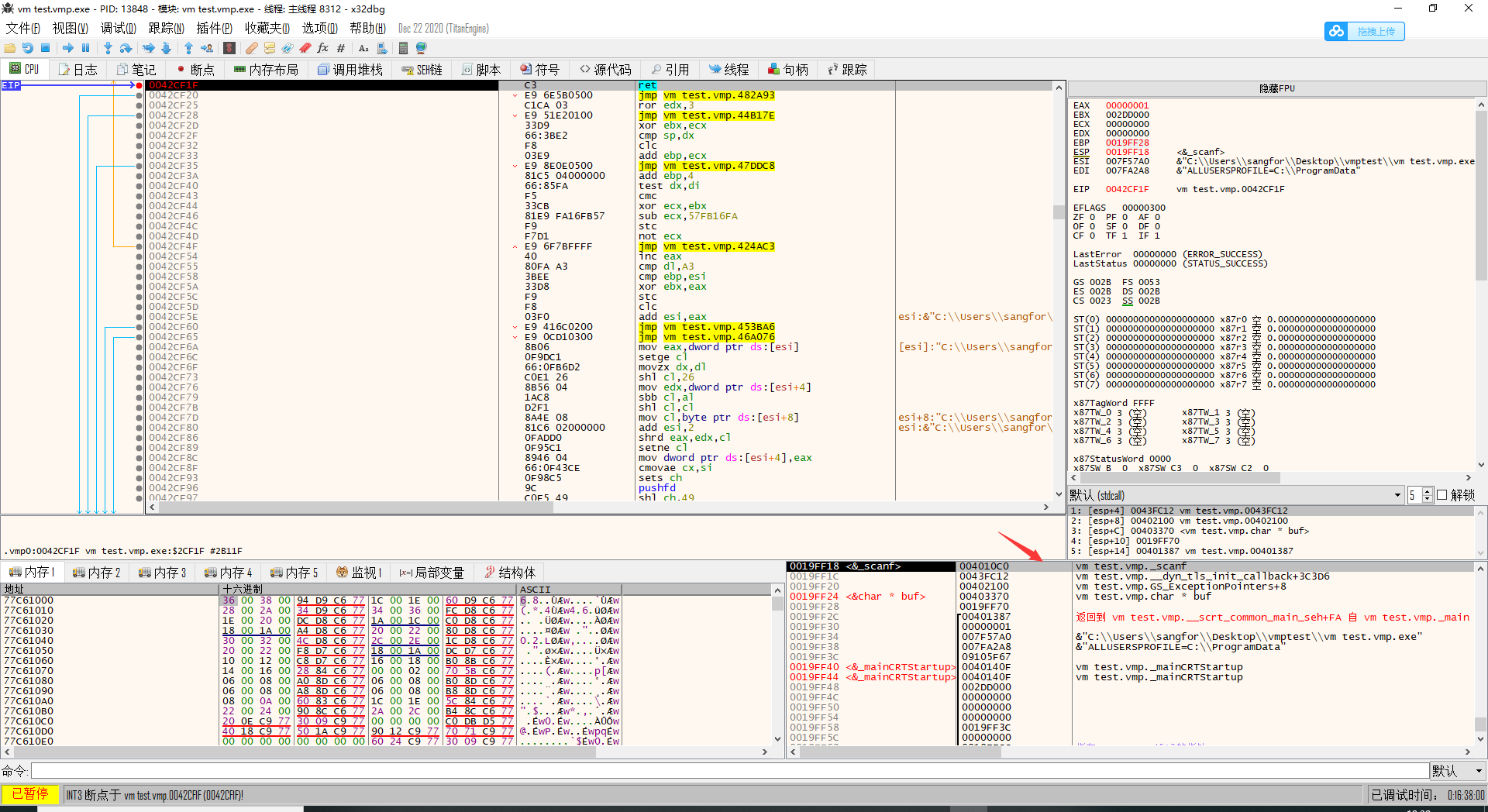The width and height of the screenshot is (1488, 812).
Task: Toggle breakpoint dot at address 0042CF4F
Action: 139,246
